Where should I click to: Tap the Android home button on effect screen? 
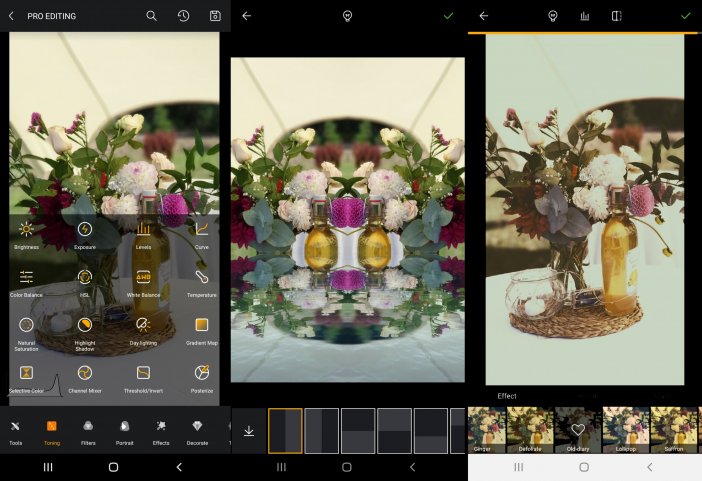click(584, 467)
